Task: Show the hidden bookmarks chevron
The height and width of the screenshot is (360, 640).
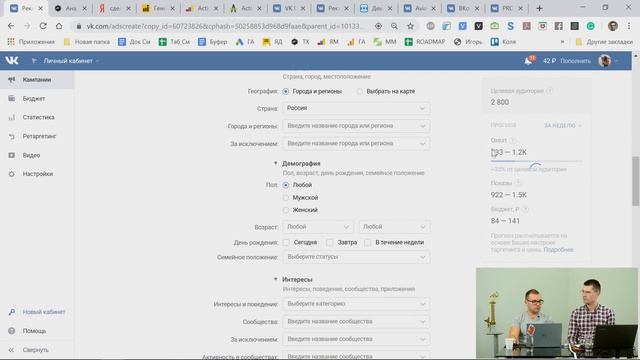Action: pyautogui.click(x=562, y=42)
